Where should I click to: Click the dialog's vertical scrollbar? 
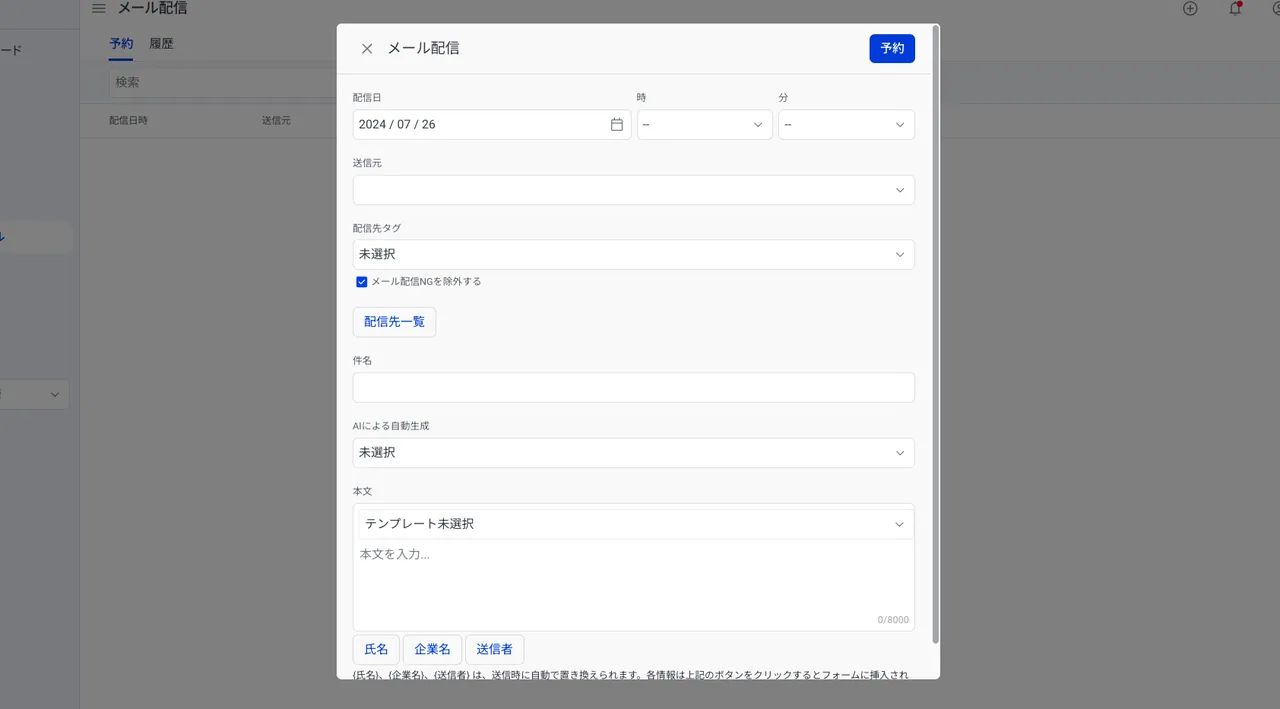(936, 335)
